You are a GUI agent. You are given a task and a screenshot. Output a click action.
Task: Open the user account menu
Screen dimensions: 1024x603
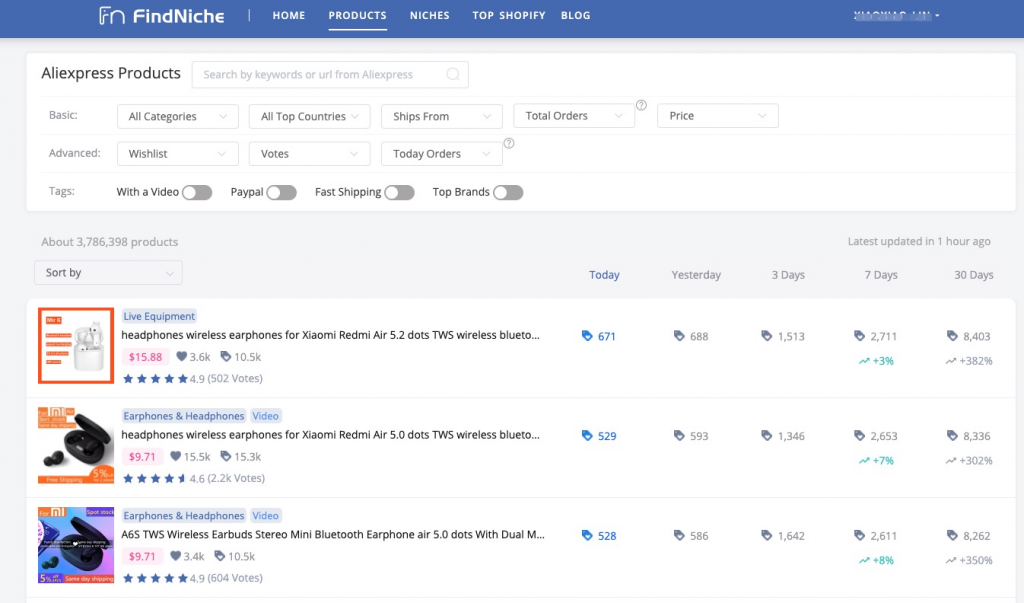coord(896,16)
